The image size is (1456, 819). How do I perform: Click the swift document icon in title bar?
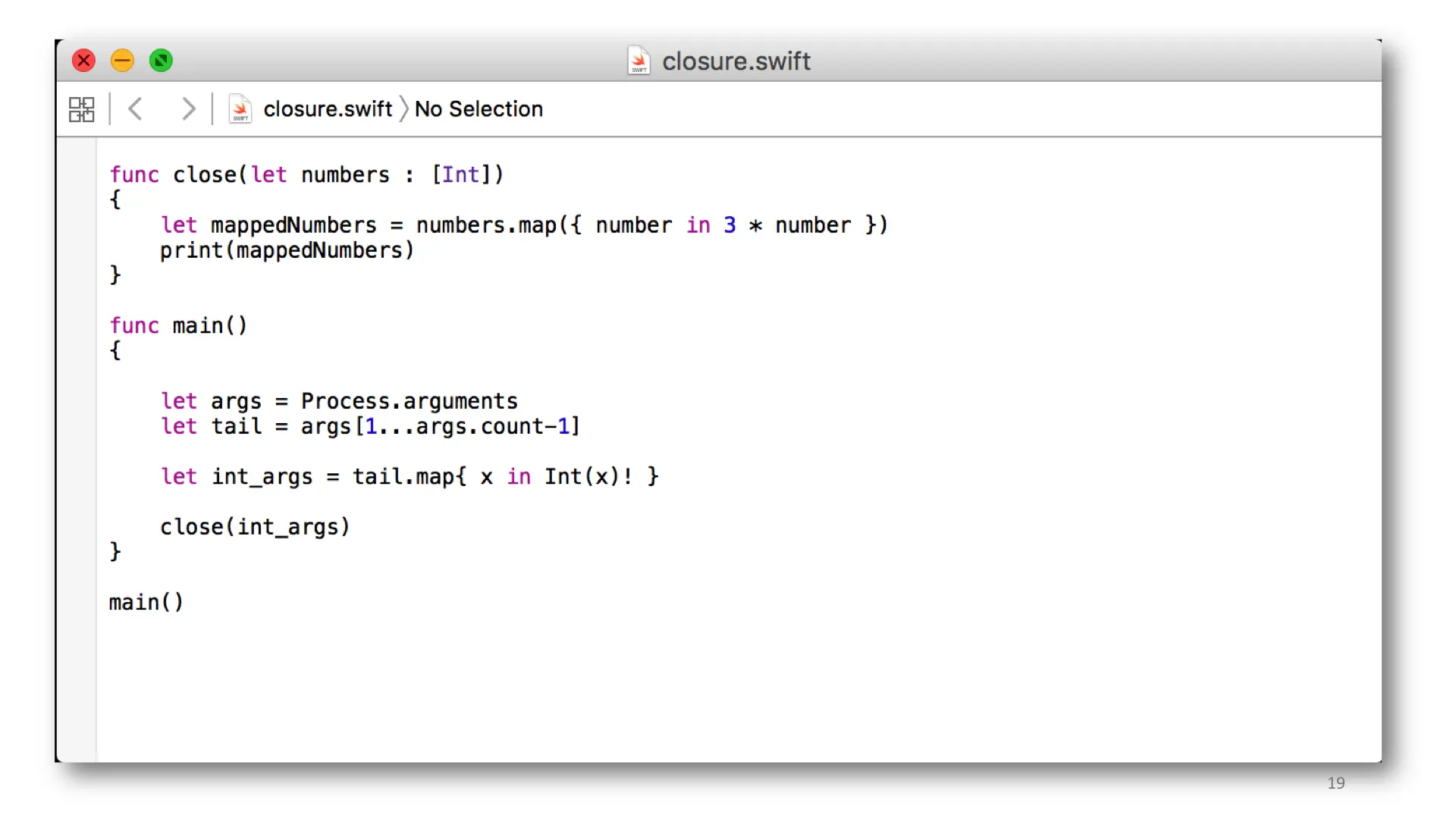click(639, 61)
